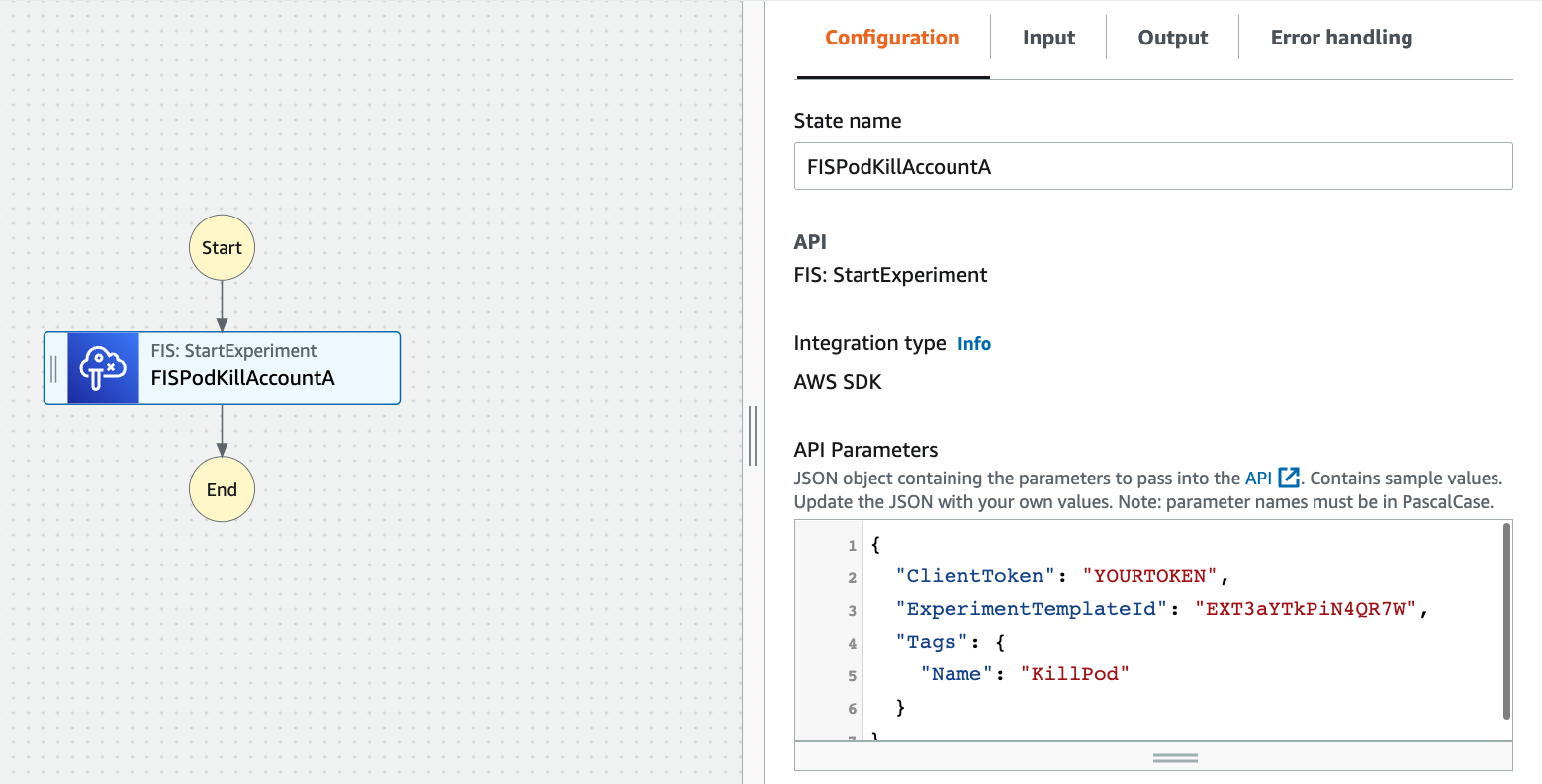Click the KillPod value on line 5

(1074, 673)
